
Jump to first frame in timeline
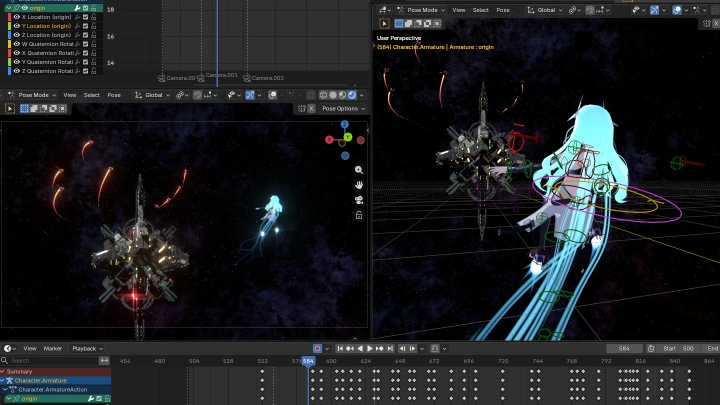340,349
